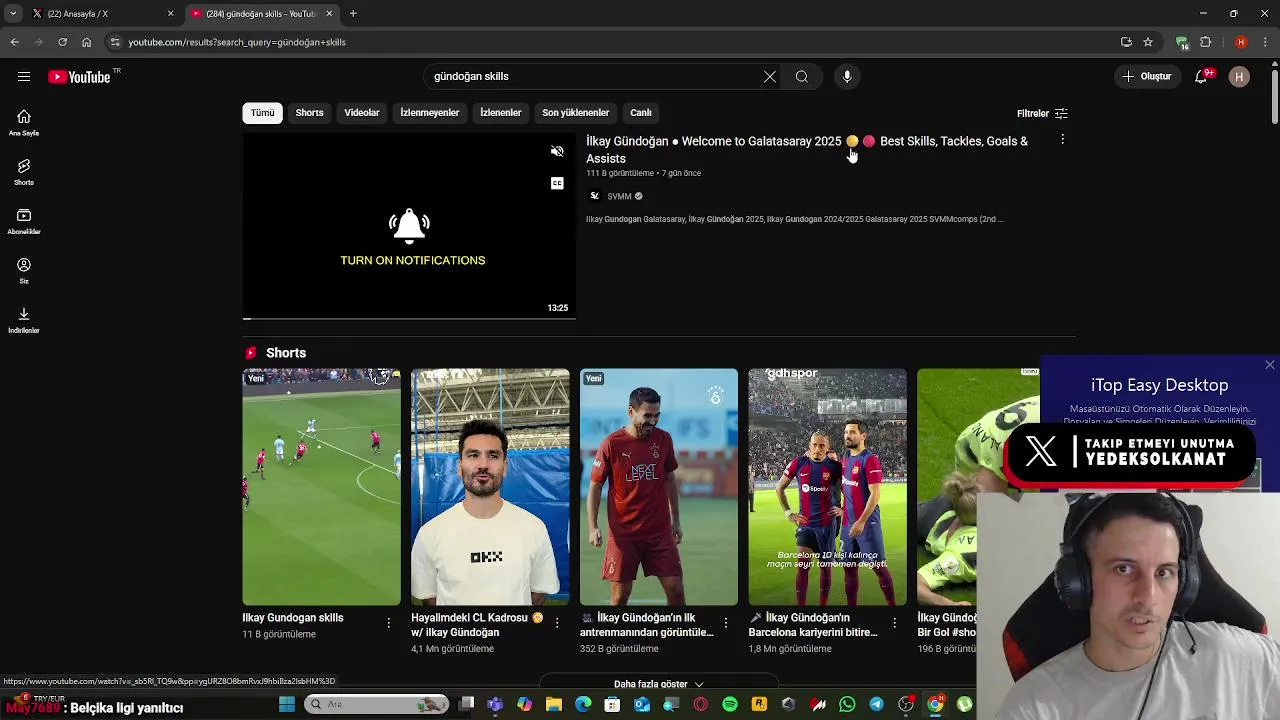Open Chrome three-dot menu

tap(1264, 42)
